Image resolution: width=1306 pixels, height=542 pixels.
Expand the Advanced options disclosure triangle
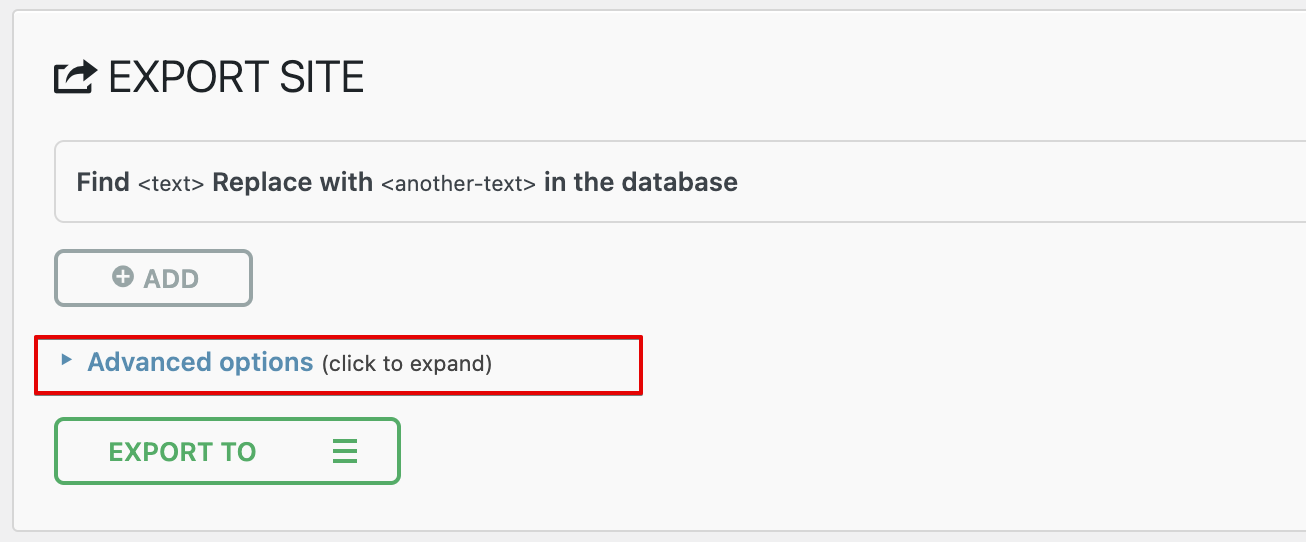66,360
